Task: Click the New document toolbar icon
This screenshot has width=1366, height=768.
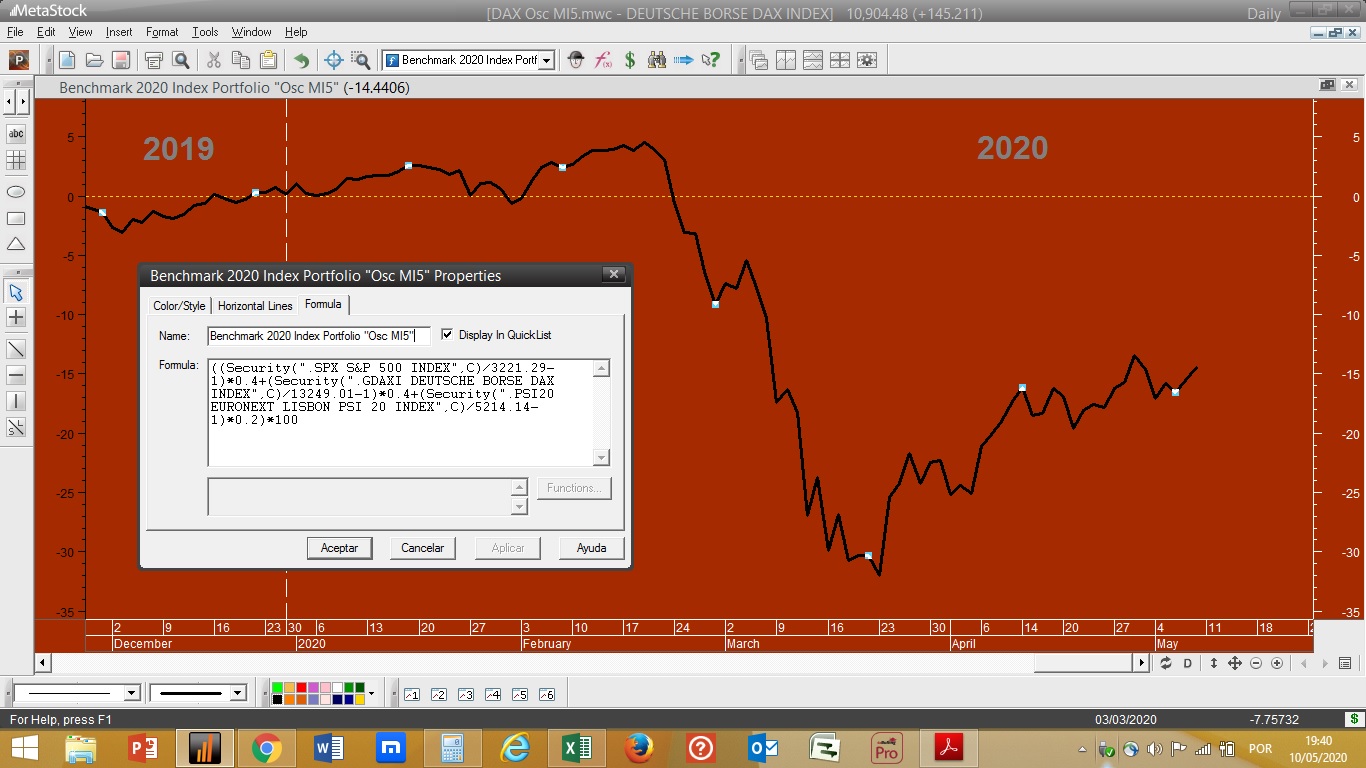Action: [x=68, y=60]
